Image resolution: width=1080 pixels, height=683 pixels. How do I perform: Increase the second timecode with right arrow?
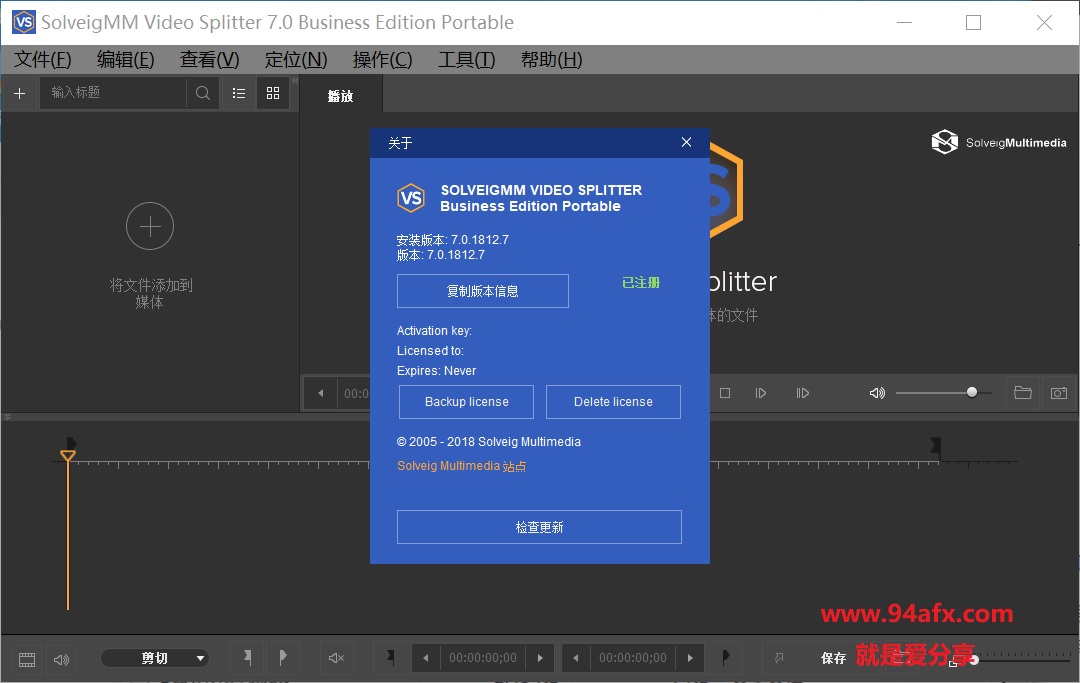[x=690, y=658]
